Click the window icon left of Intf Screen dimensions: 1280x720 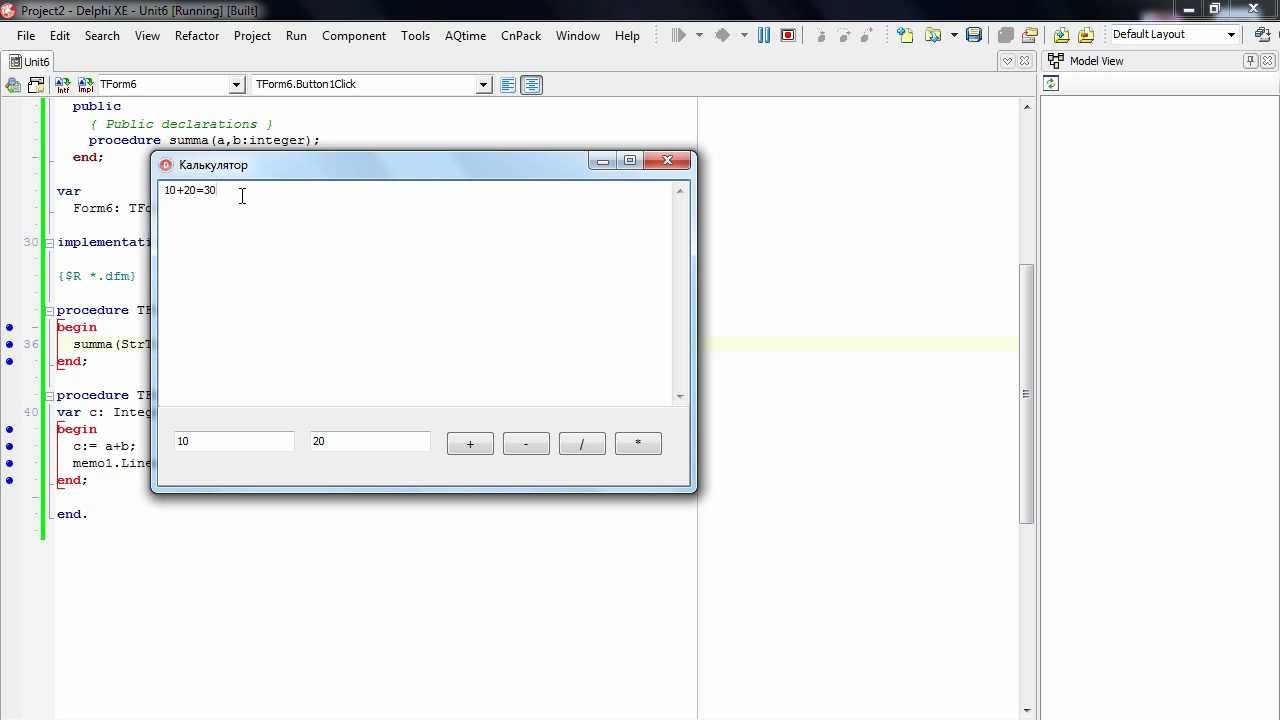pos(36,85)
